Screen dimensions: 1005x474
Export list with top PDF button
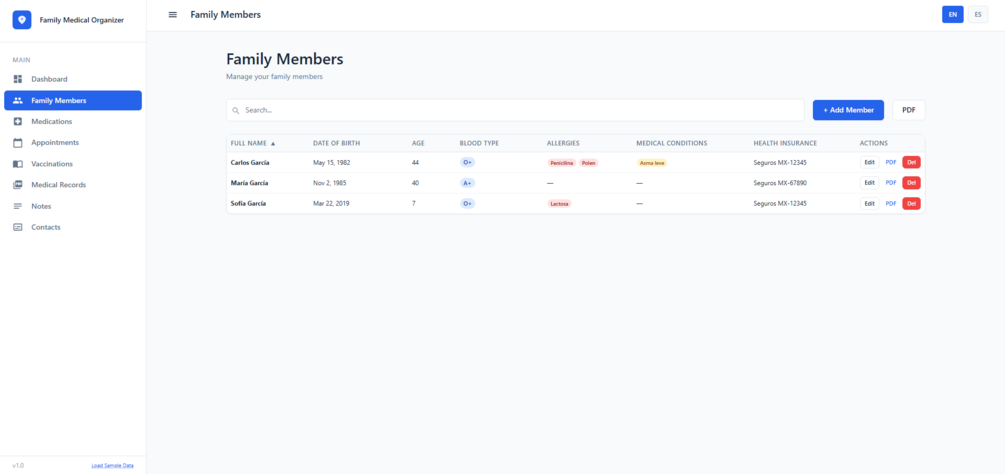coord(908,110)
